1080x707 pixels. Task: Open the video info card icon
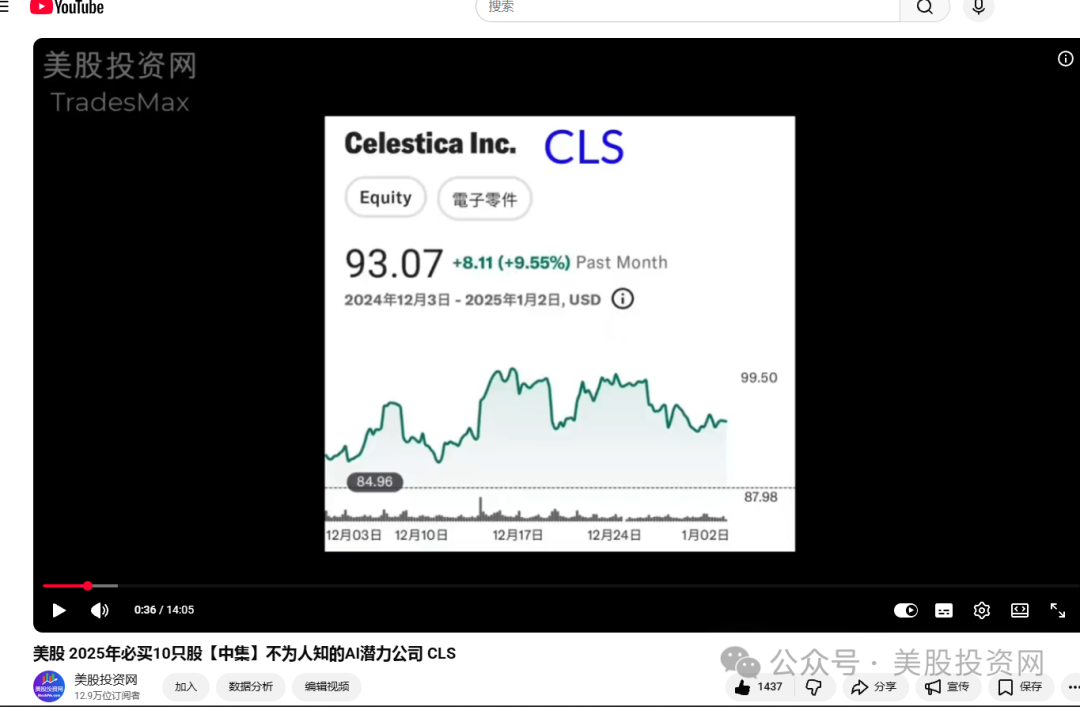coord(1065,59)
